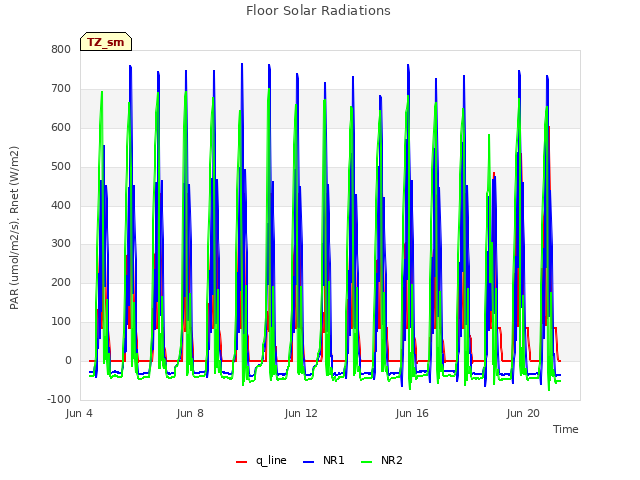This screenshot has height=480, width=640.
Task: Click the 600 y-axis tick label
Action: click(x=61, y=128)
